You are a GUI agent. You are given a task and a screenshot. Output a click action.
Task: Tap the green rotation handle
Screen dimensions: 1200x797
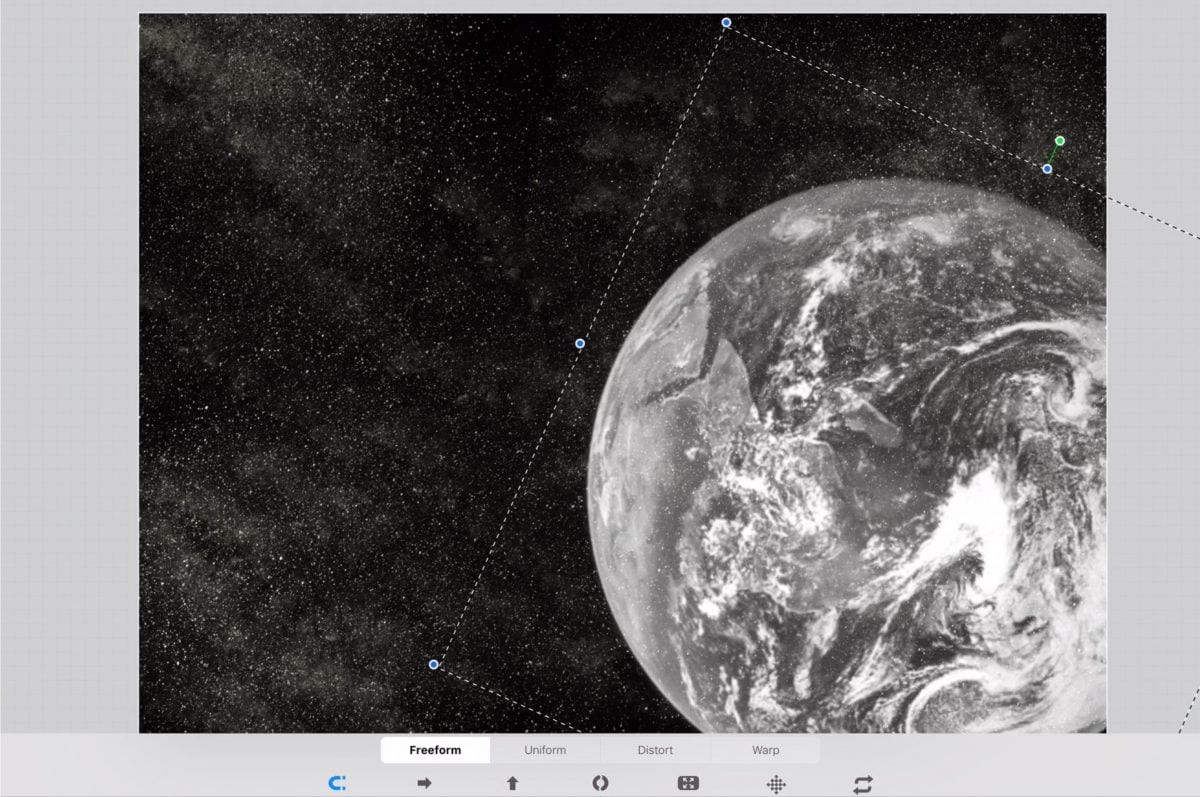click(x=1059, y=141)
